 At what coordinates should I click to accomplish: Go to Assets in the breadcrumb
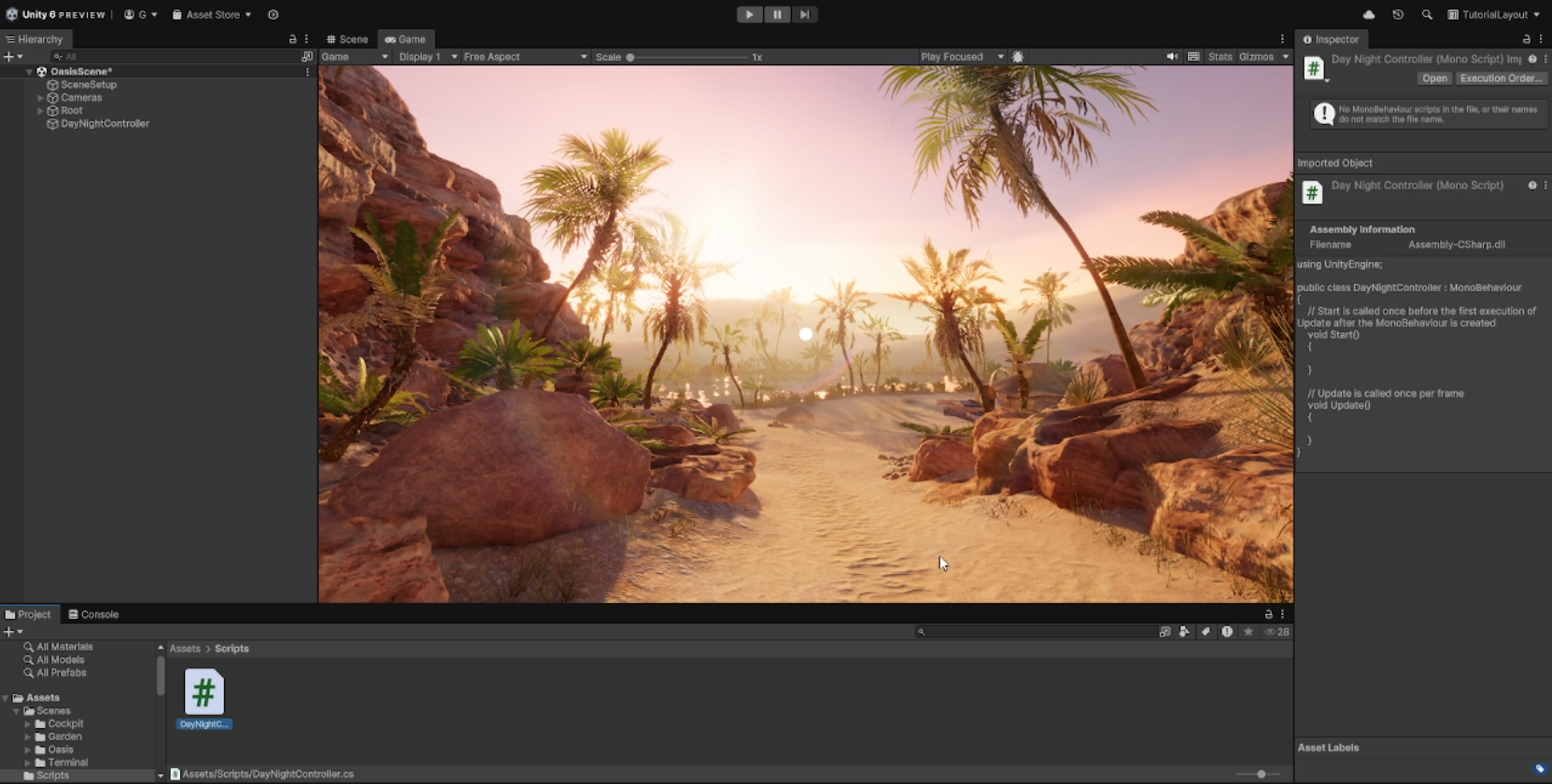pos(185,649)
